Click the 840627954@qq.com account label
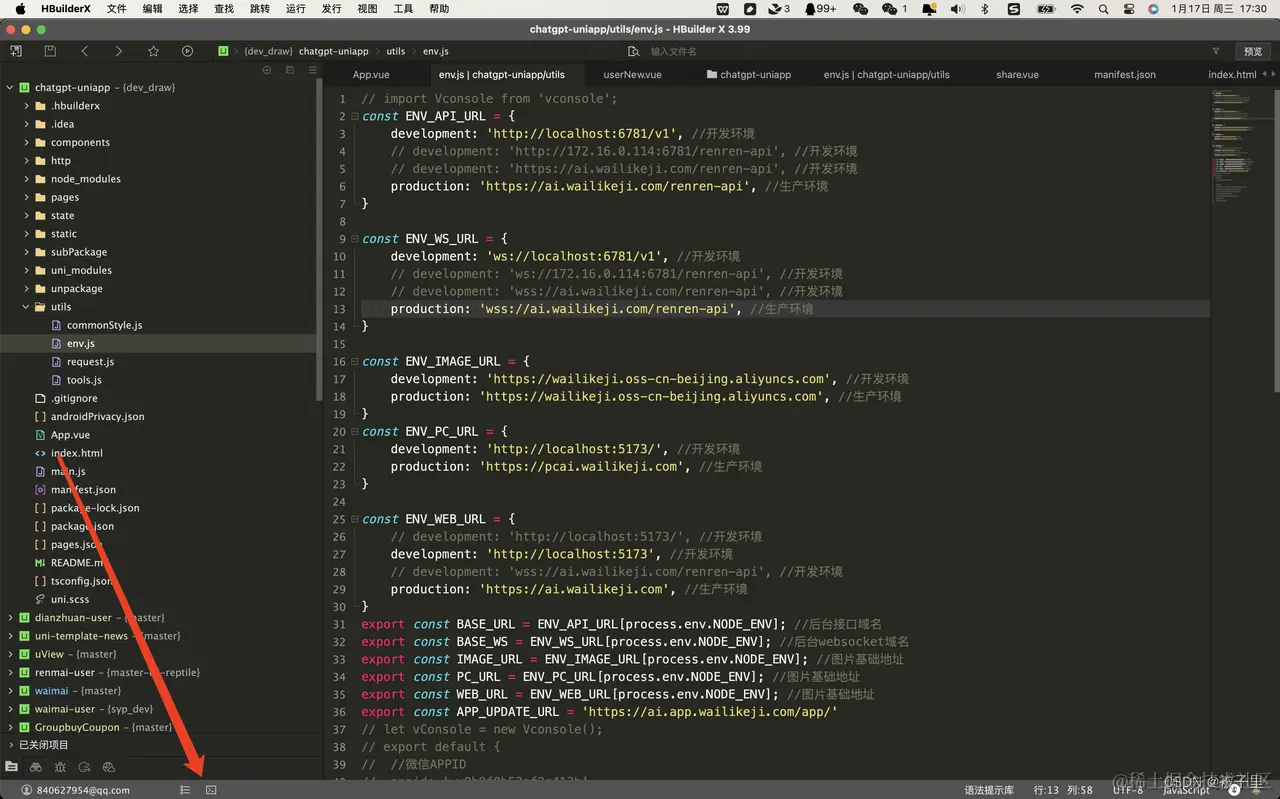 coord(83,790)
